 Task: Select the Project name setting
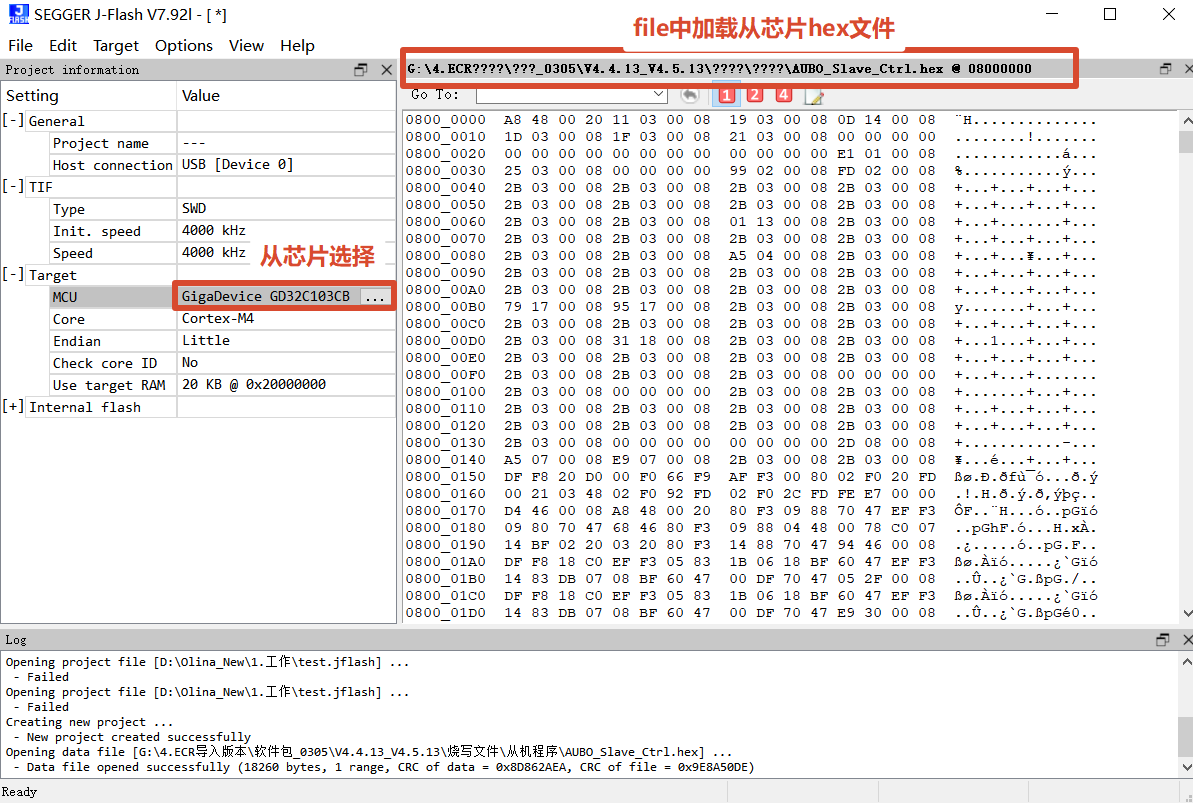(100, 143)
